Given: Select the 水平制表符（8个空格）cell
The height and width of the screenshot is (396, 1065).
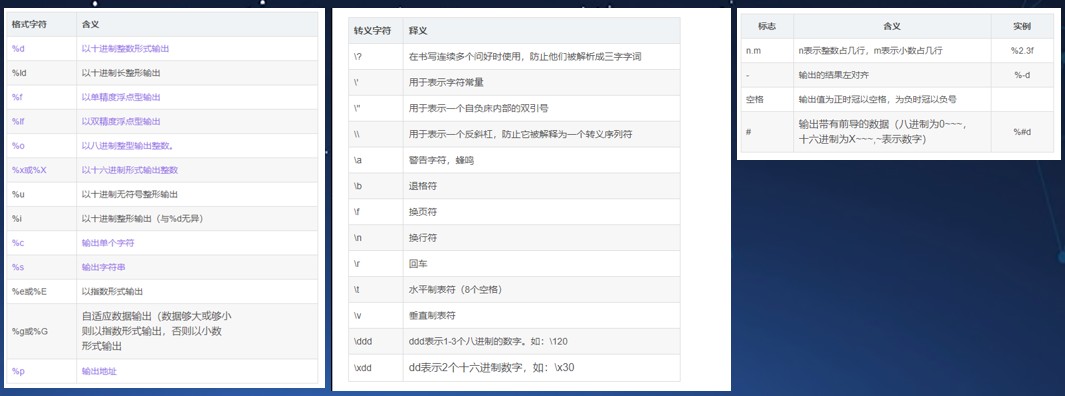Looking at the screenshot, I should (541, 289).
